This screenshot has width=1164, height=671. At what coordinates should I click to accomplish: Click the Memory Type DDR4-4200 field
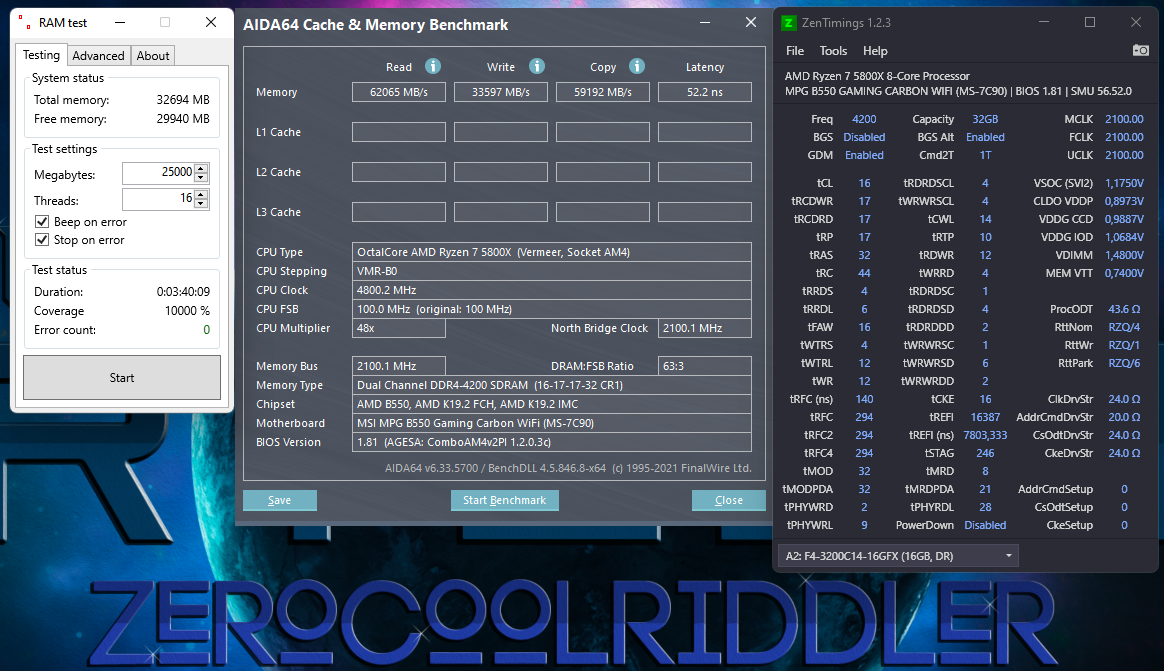[x=552, y=385]
